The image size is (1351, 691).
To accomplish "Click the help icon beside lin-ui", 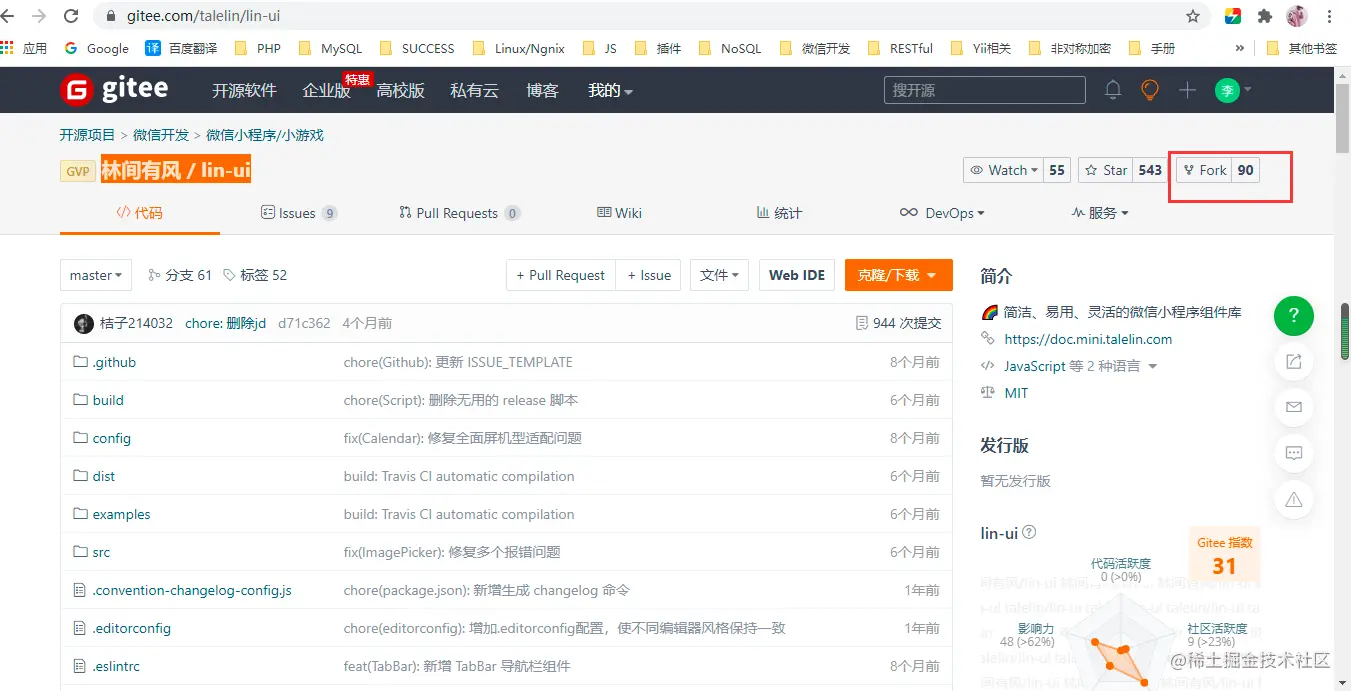I will (1029, 533).
